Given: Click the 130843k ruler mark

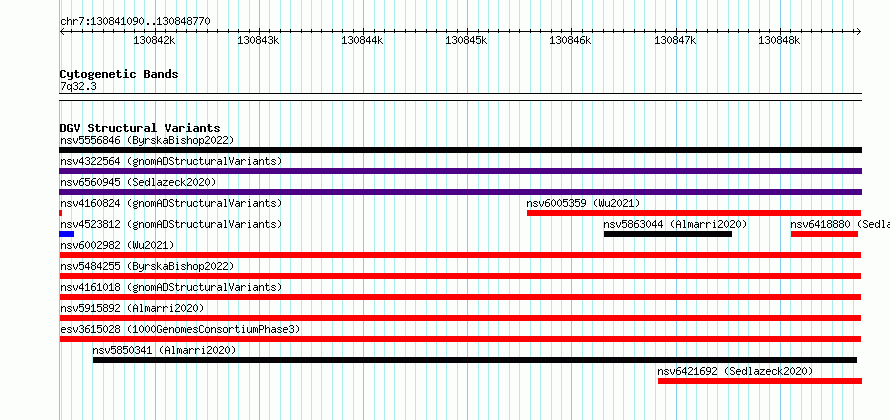Looking at the screenshot, I should coord(258,41).
